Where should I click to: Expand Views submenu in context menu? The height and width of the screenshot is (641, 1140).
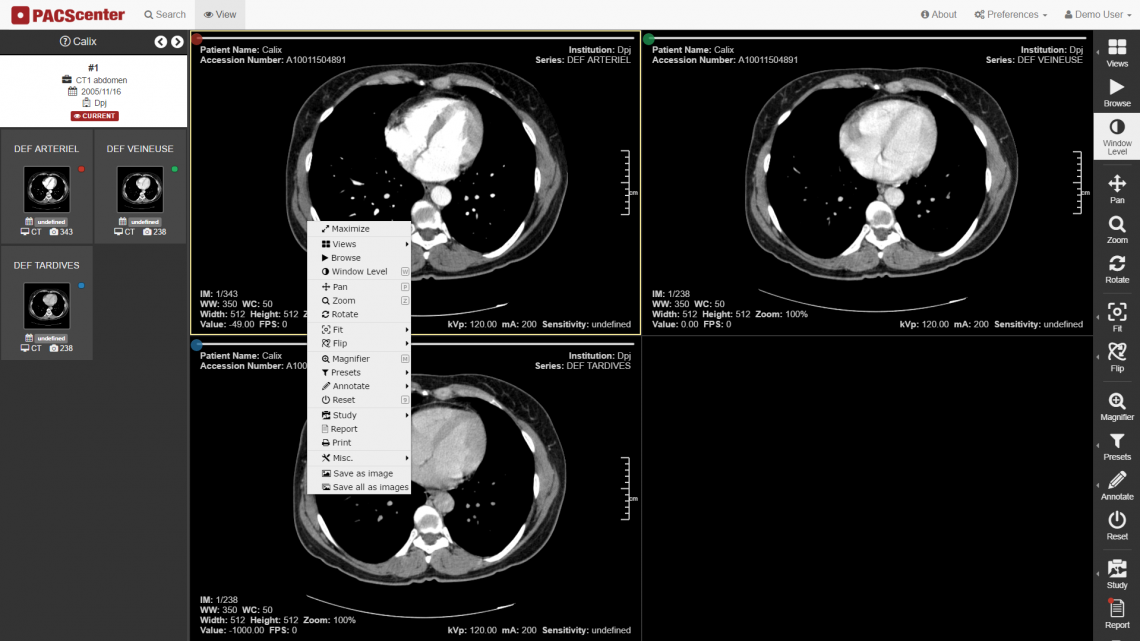pos(359,244)
